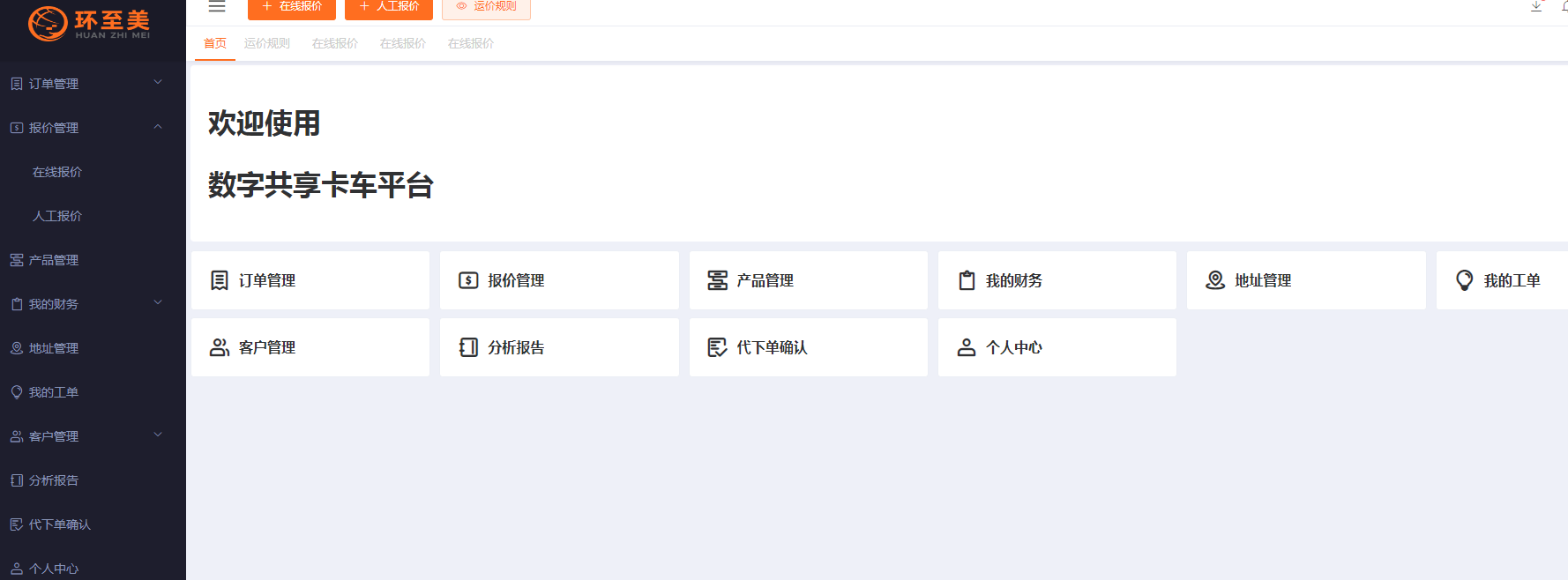This screenshot has height=580, width=1568.
Task: Open 我的财务 clipboard card
Action: coord(1057,280)
